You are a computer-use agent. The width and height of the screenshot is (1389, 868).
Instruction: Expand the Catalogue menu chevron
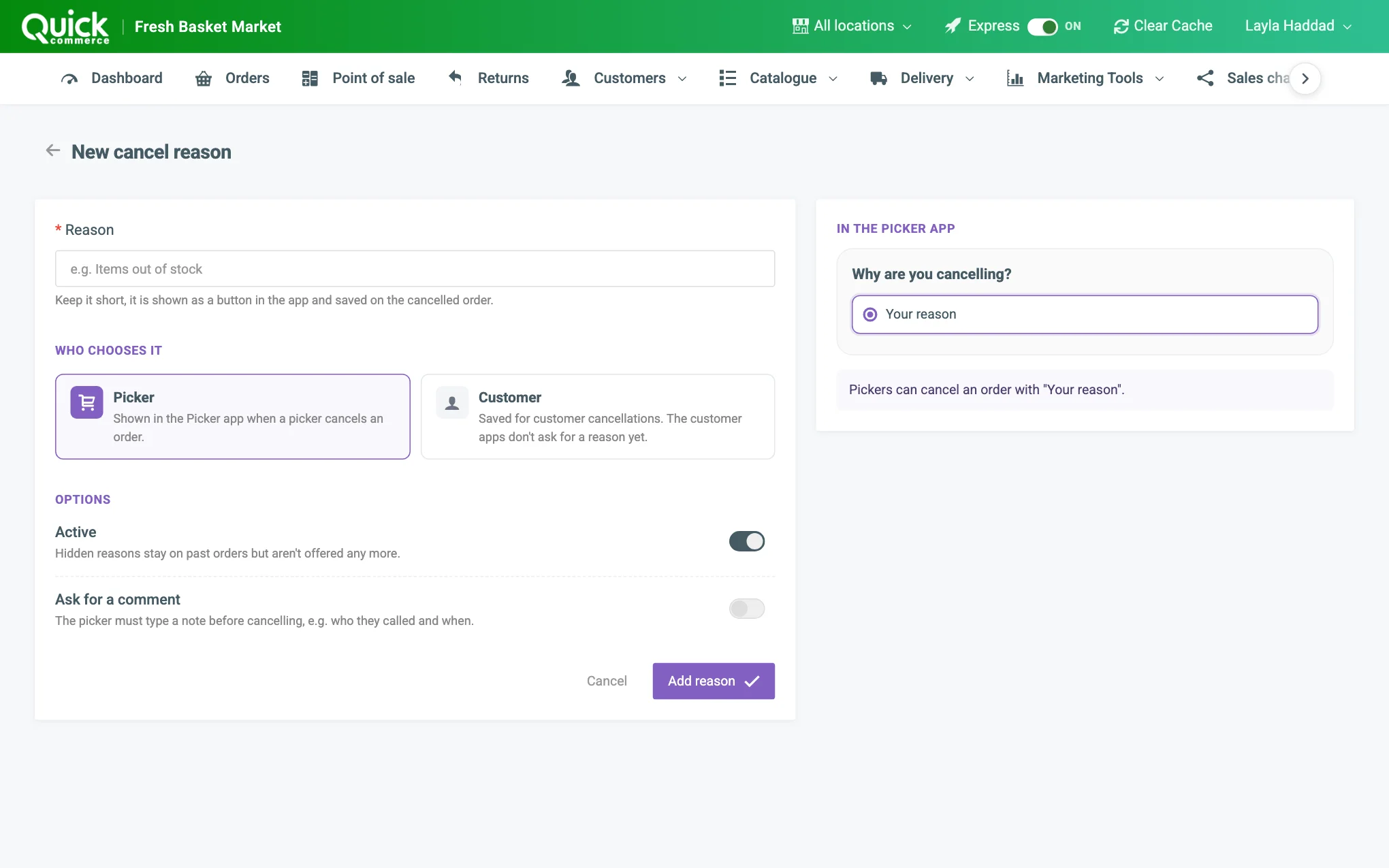coord(833,79)
